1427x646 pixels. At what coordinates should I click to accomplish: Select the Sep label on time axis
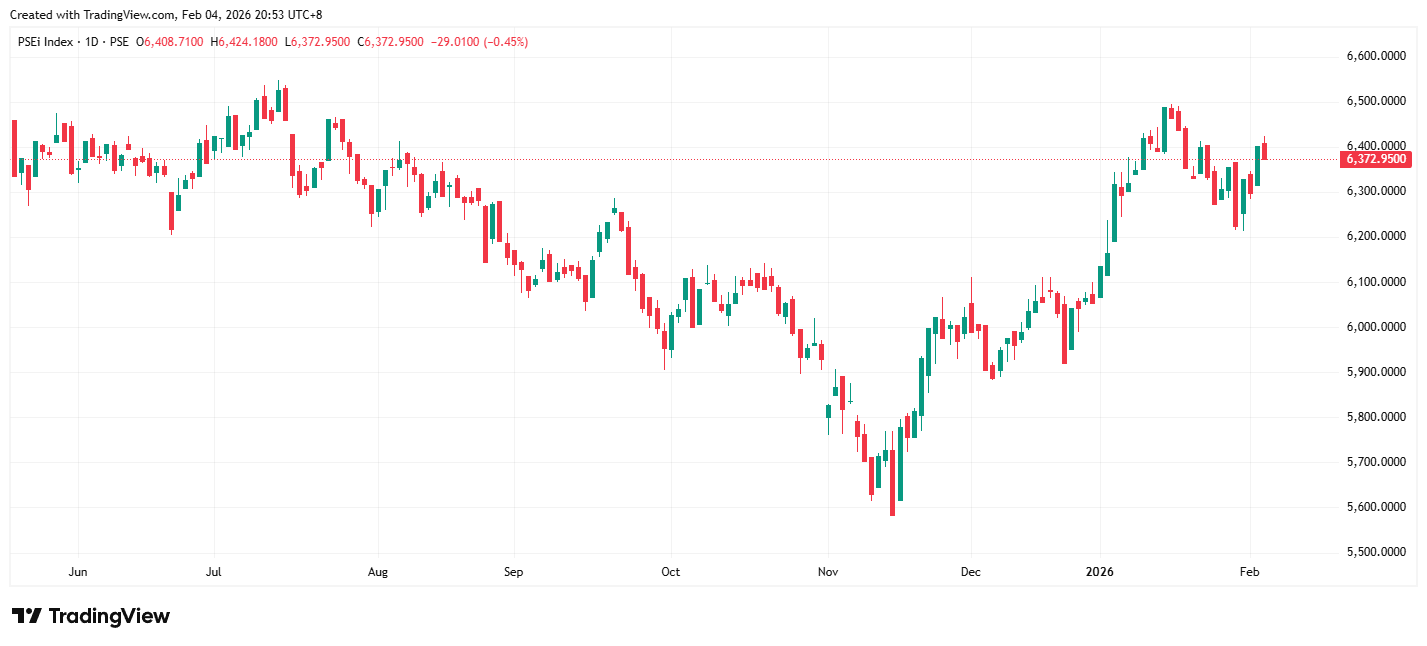click(x=513, y=572)
